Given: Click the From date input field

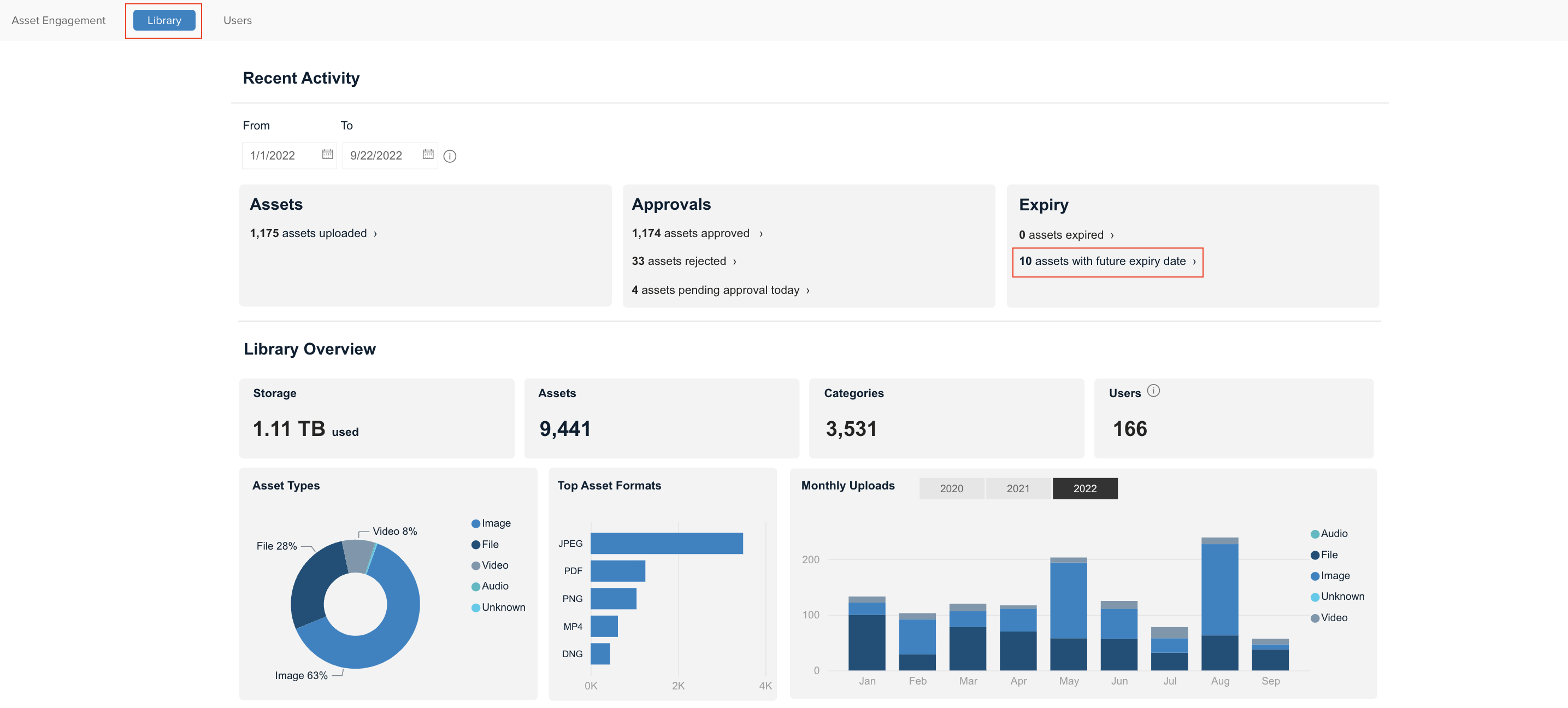Looking at the screenshot, I should pos(289,155).
